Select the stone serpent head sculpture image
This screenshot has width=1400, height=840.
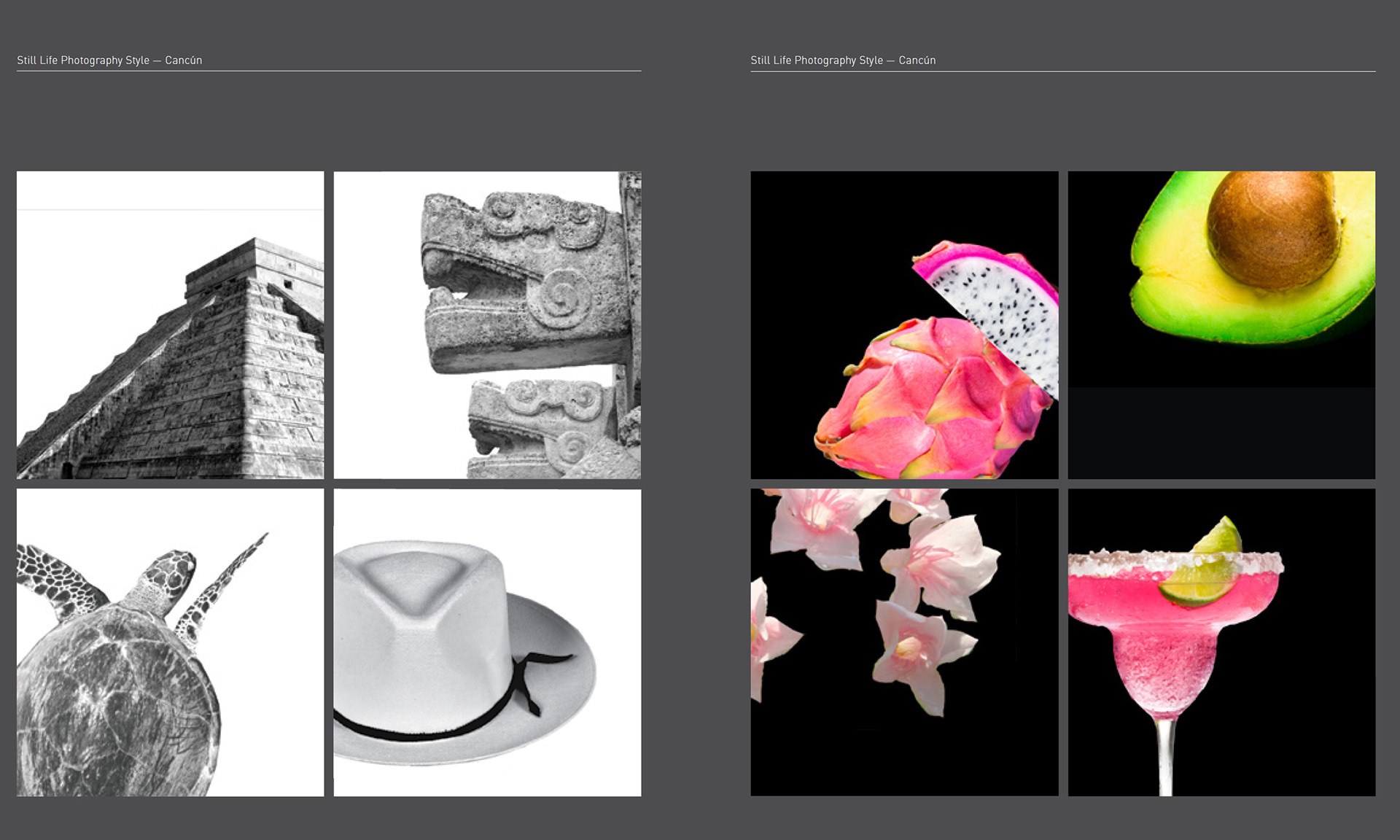click(487, 325)
